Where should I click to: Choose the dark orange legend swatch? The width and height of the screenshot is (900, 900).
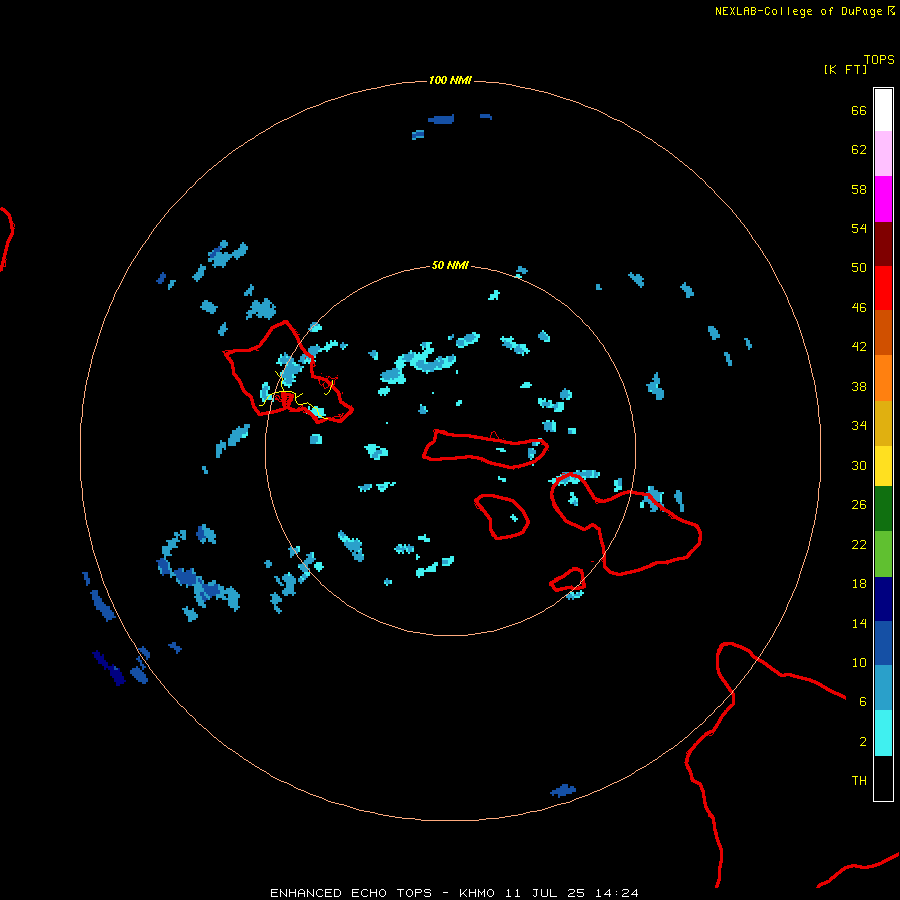[x=883, y=332]
